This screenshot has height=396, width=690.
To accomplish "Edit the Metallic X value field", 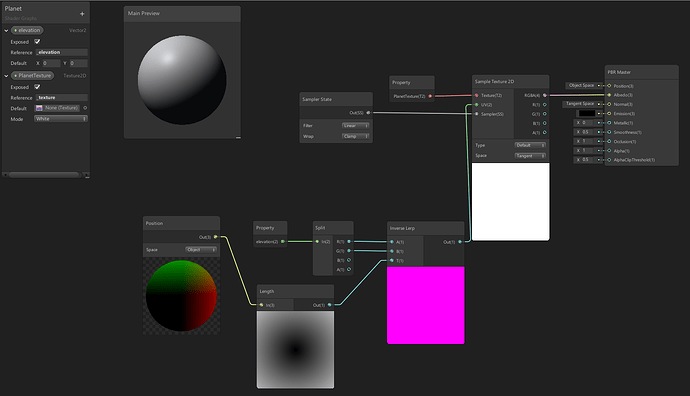I will coord(588,123).
